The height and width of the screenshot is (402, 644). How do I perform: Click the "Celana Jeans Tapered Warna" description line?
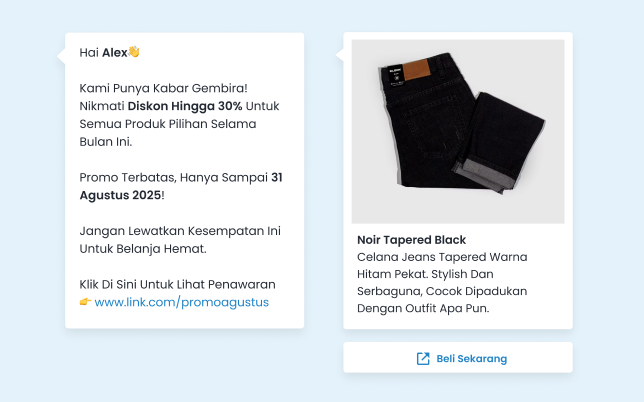(442, 257)
